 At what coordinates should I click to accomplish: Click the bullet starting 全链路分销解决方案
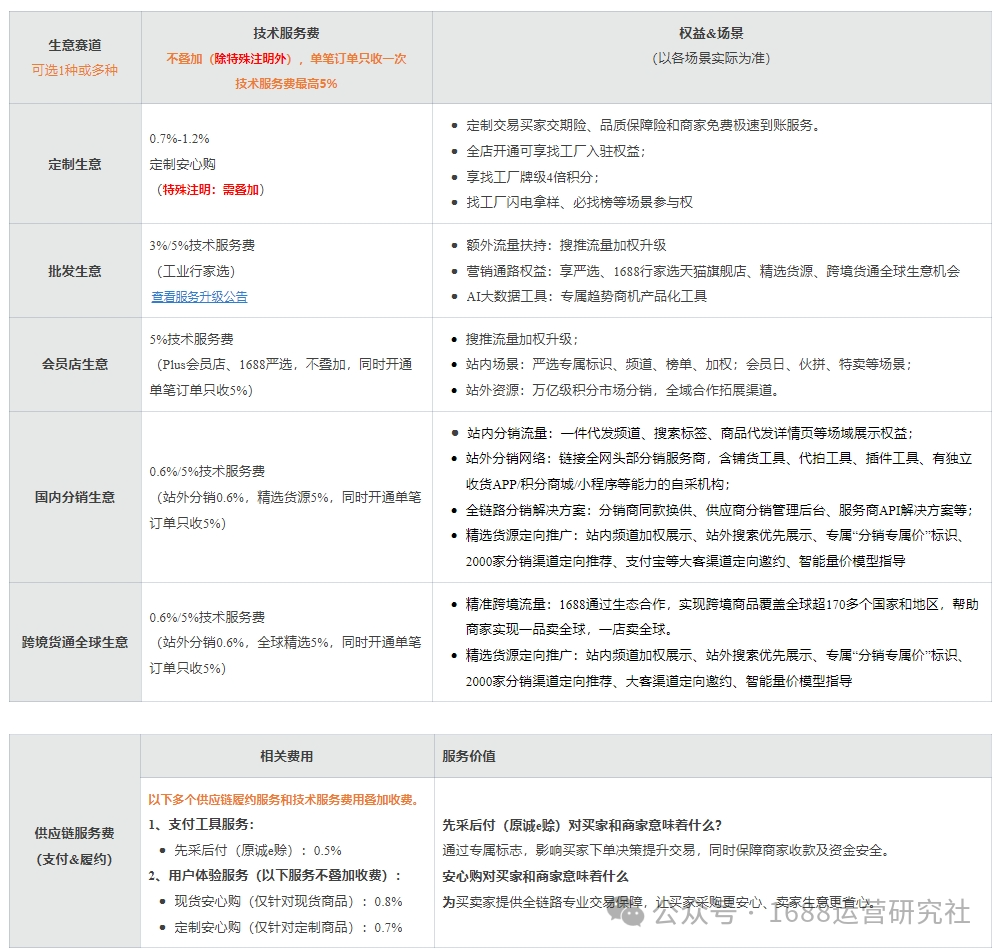pos(719,511)
